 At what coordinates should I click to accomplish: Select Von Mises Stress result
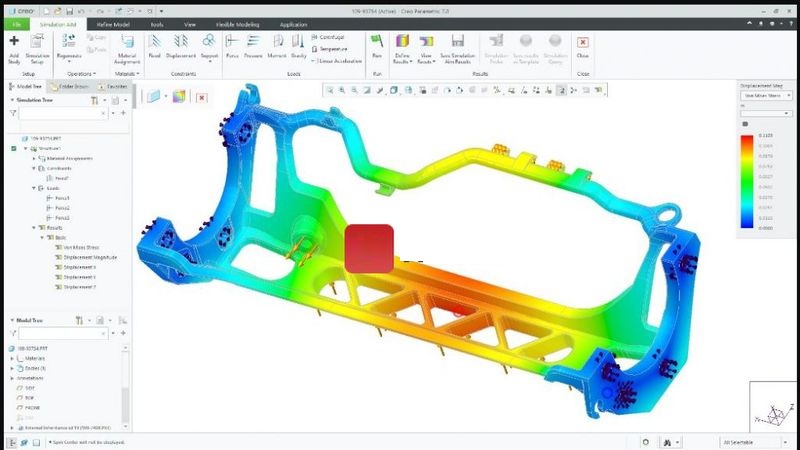(x=77, y=247)
